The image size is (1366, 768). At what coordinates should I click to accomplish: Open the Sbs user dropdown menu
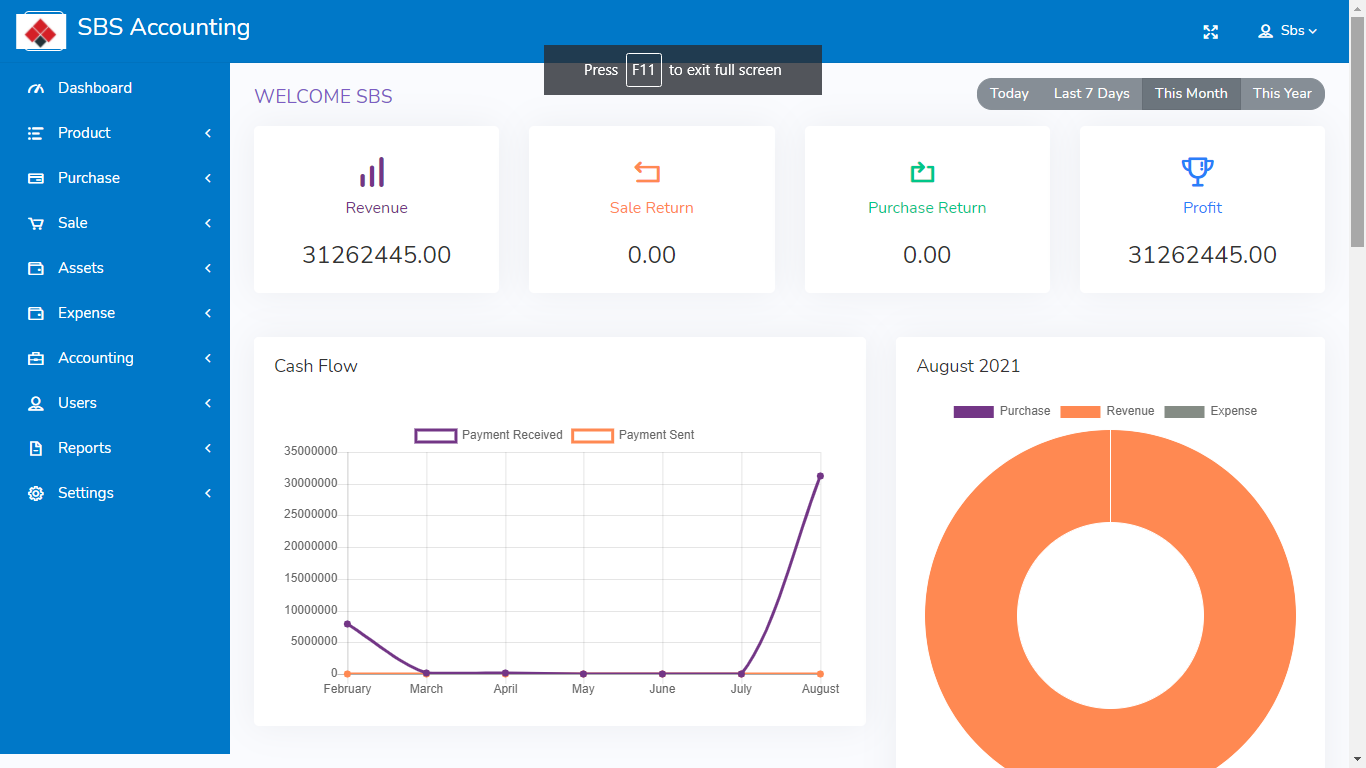pyautogui.click(x=1288, y=31)
